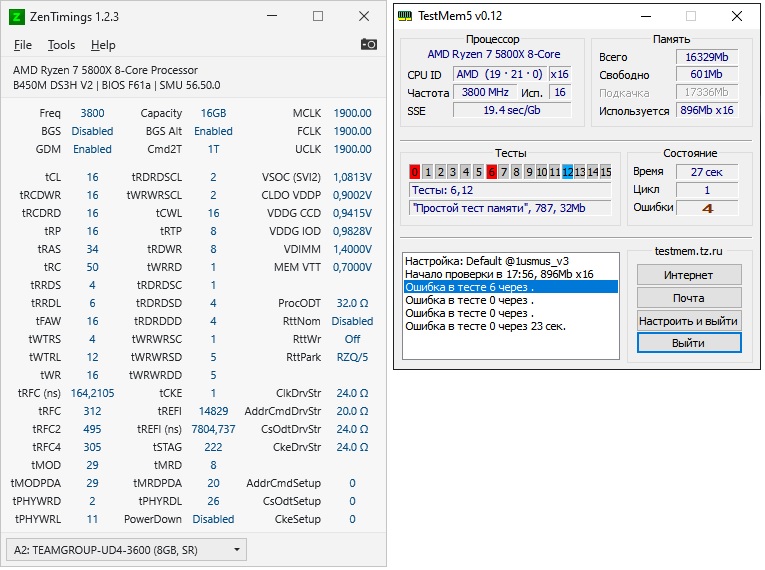Click the tREFI value 14829
The width and height of the screenshot is (765, 570).
click(213, 411)
